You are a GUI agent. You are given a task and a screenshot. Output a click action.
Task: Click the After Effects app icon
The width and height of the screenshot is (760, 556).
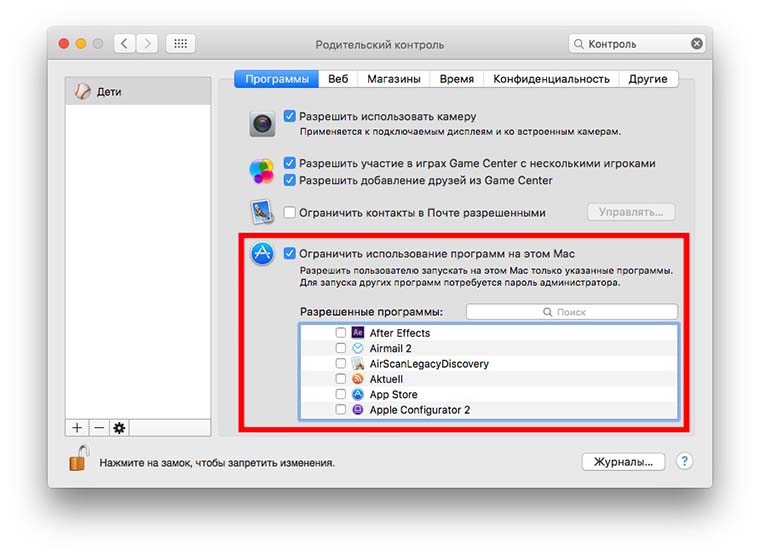point(358,333)
